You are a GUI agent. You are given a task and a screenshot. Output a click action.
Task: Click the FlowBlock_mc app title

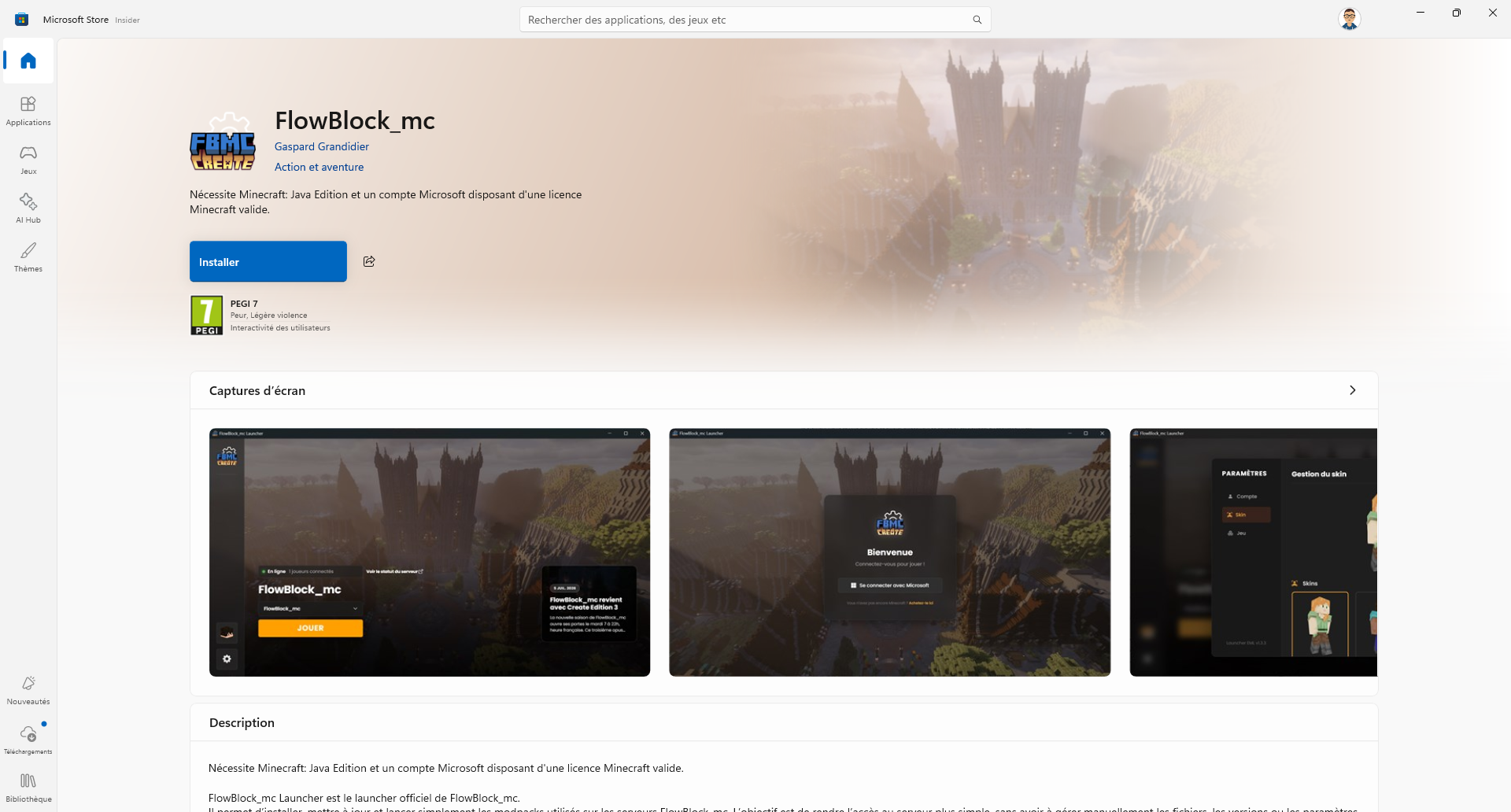(355, 120)
